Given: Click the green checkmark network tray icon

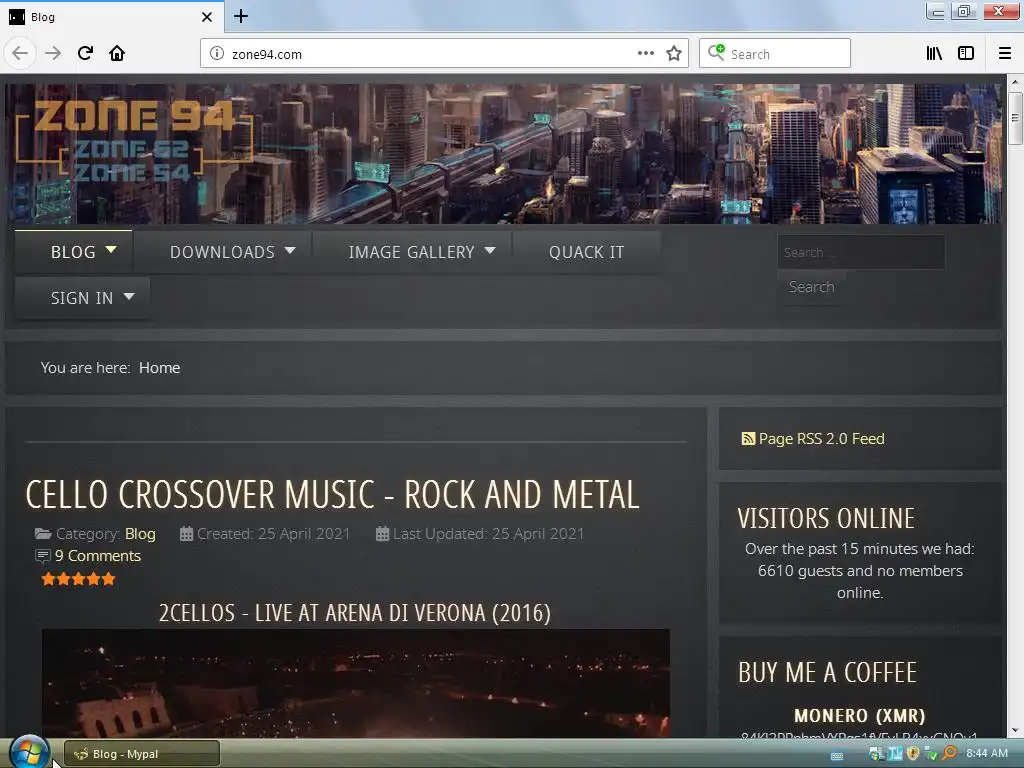Looking at the screenshot, I should click(931, 754).
